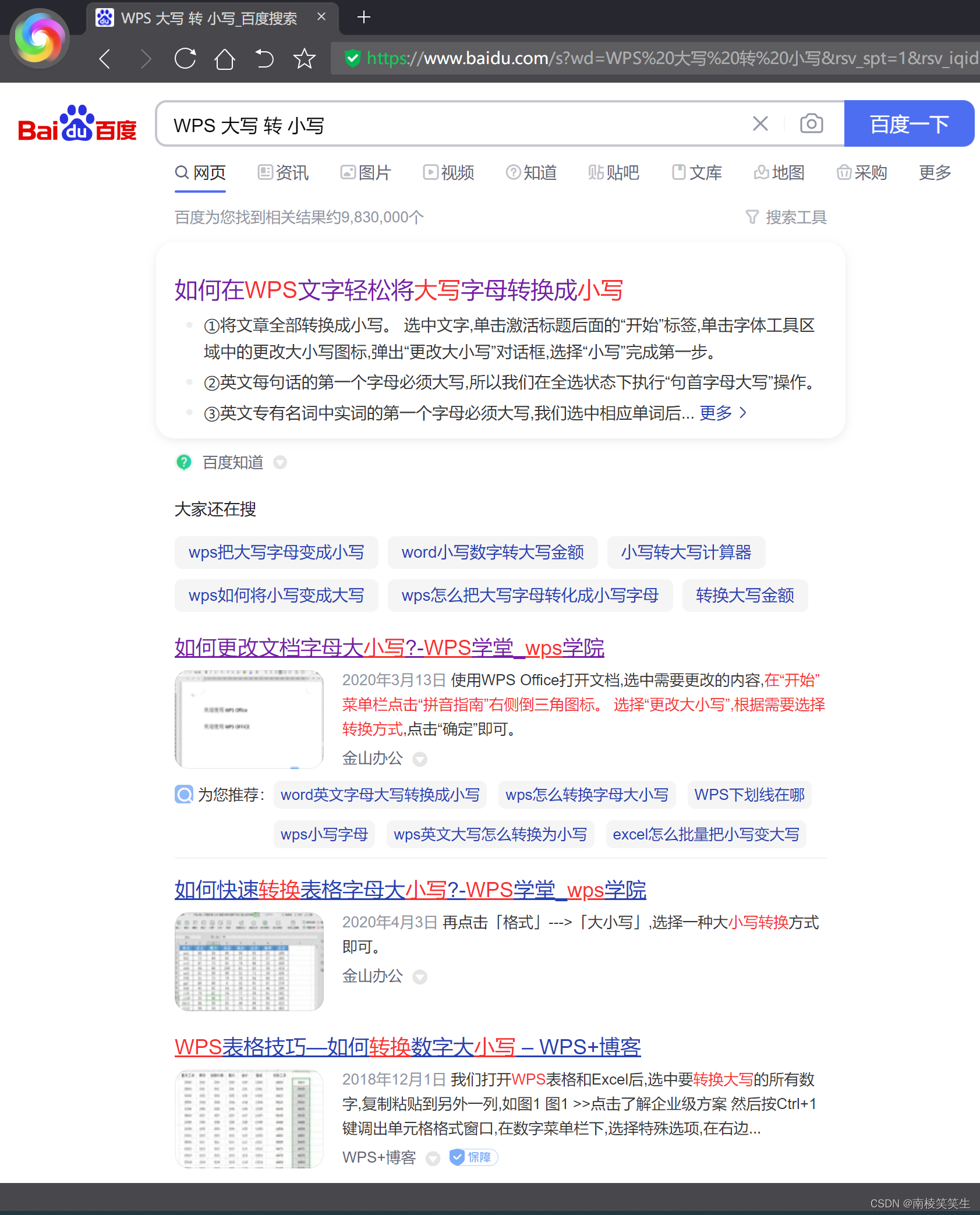980x1215 pixels.
Task: Click the undo/restore closed tab icon
Action: (x=264, y=58)
